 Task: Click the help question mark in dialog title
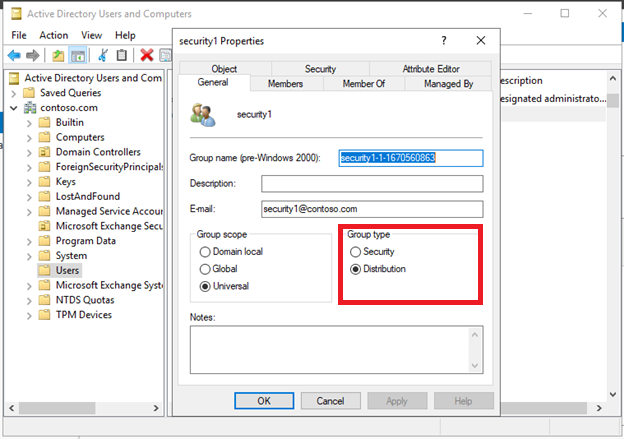pyautogui.click(x=444, y=41)
